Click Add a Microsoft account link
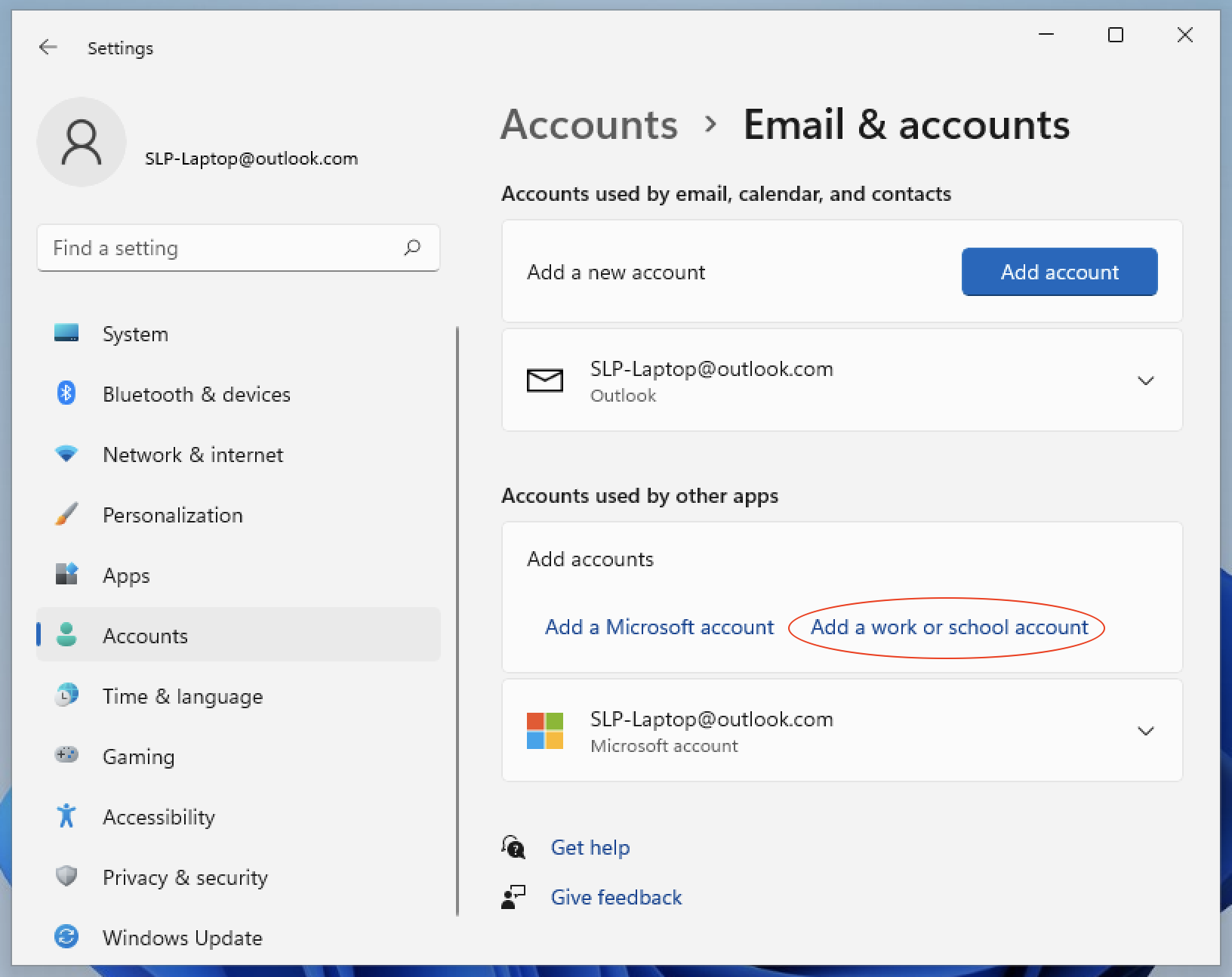The height and width of the screenshot is (977, 1232). (659, 627)
